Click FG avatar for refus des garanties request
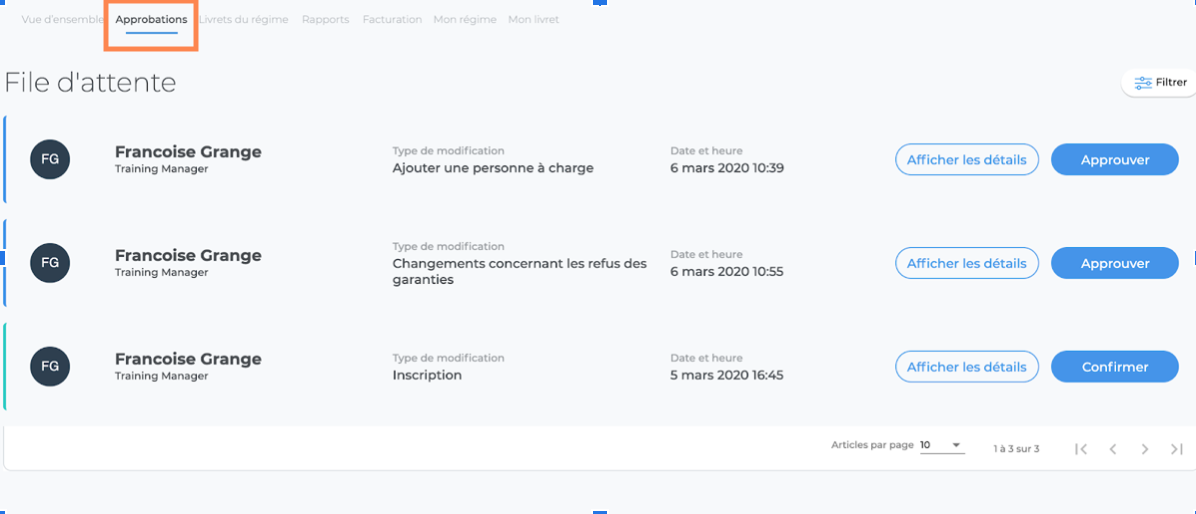 [x=50, y=263]
